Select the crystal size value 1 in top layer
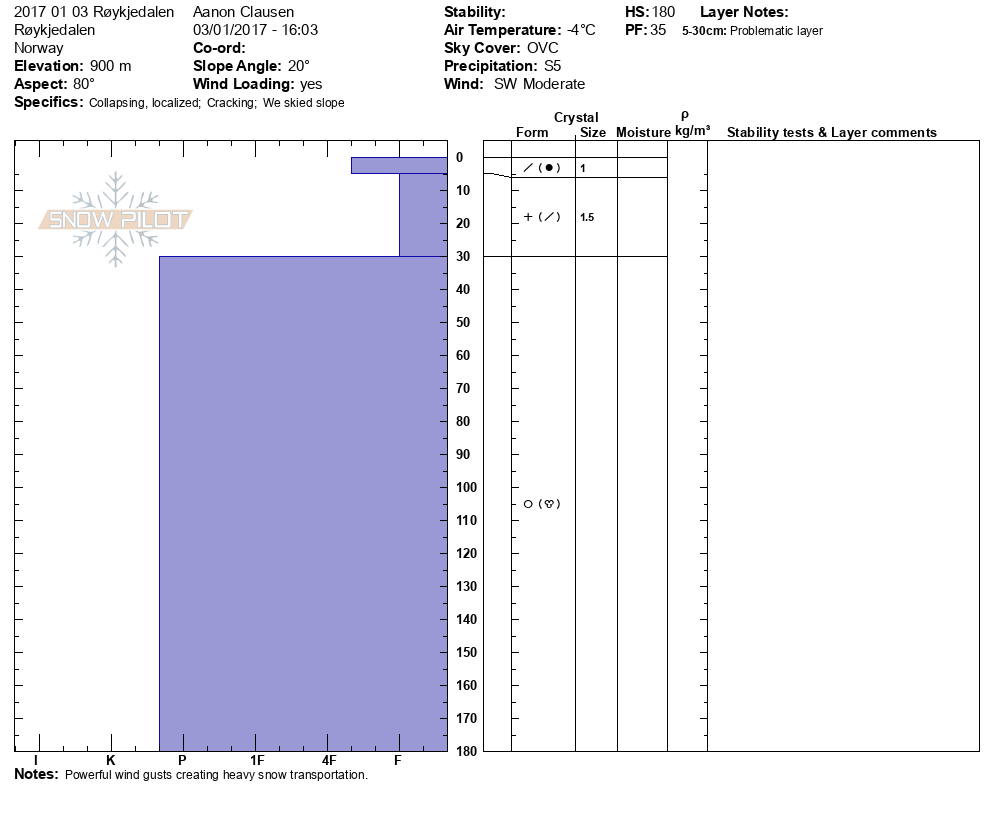994x840 pixels. pos(583,168)
